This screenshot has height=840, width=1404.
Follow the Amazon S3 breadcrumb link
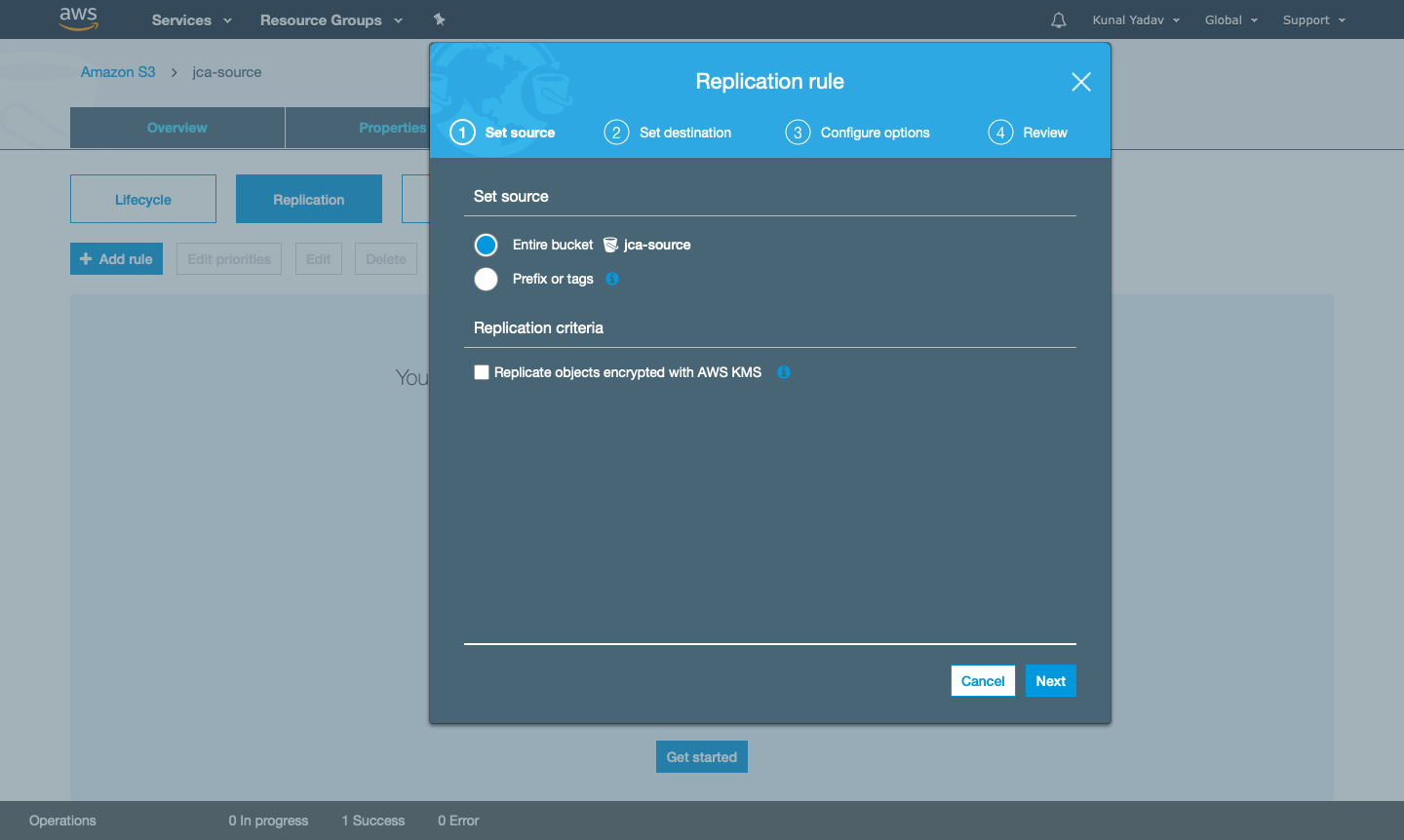[118, 72]
